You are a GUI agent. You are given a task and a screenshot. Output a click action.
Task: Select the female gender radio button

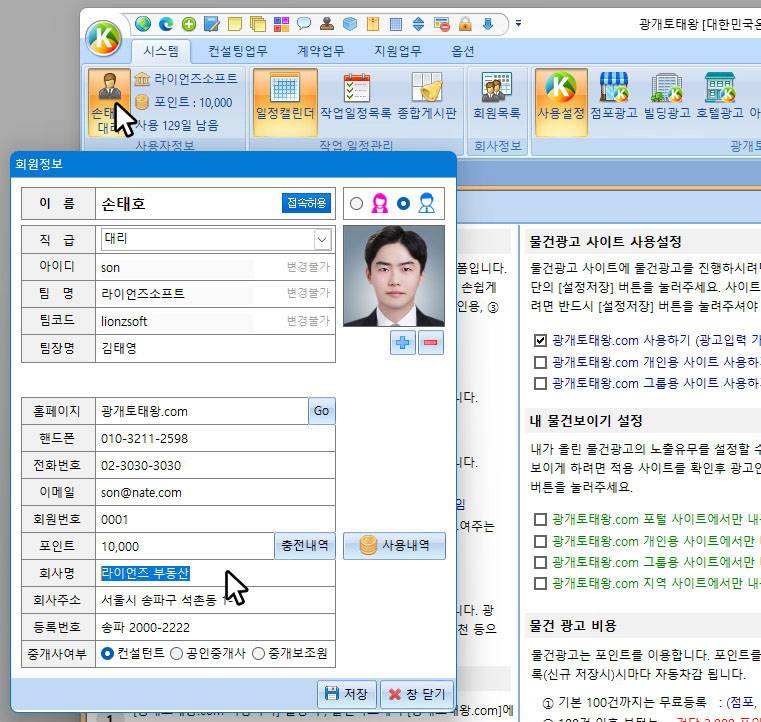(x=356, y=203)
